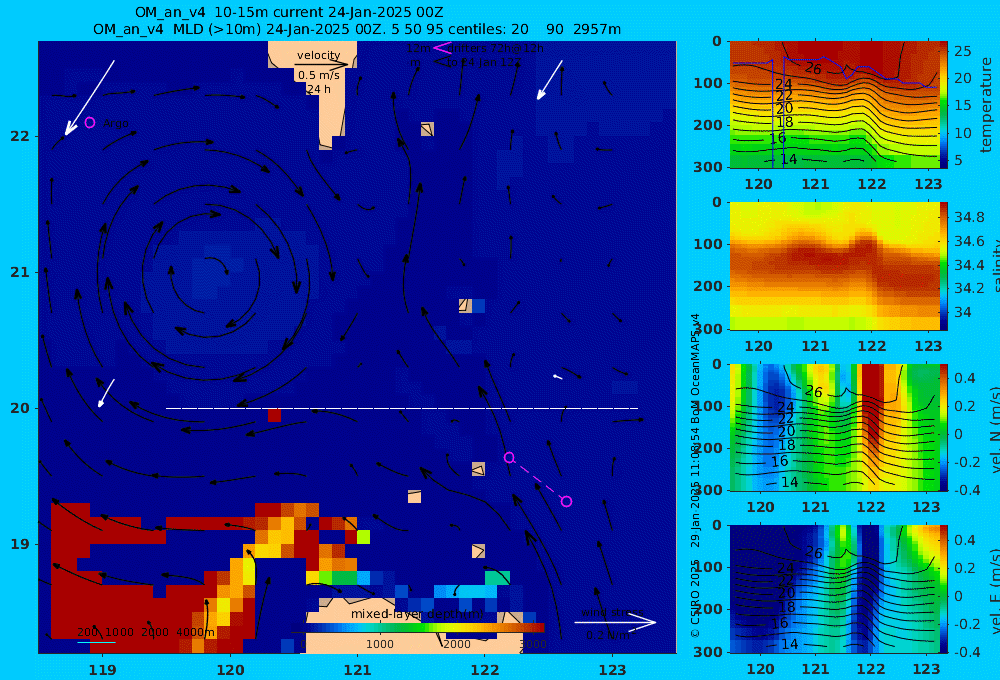Click longitude tick label 119 on main map

coord(102,670)
